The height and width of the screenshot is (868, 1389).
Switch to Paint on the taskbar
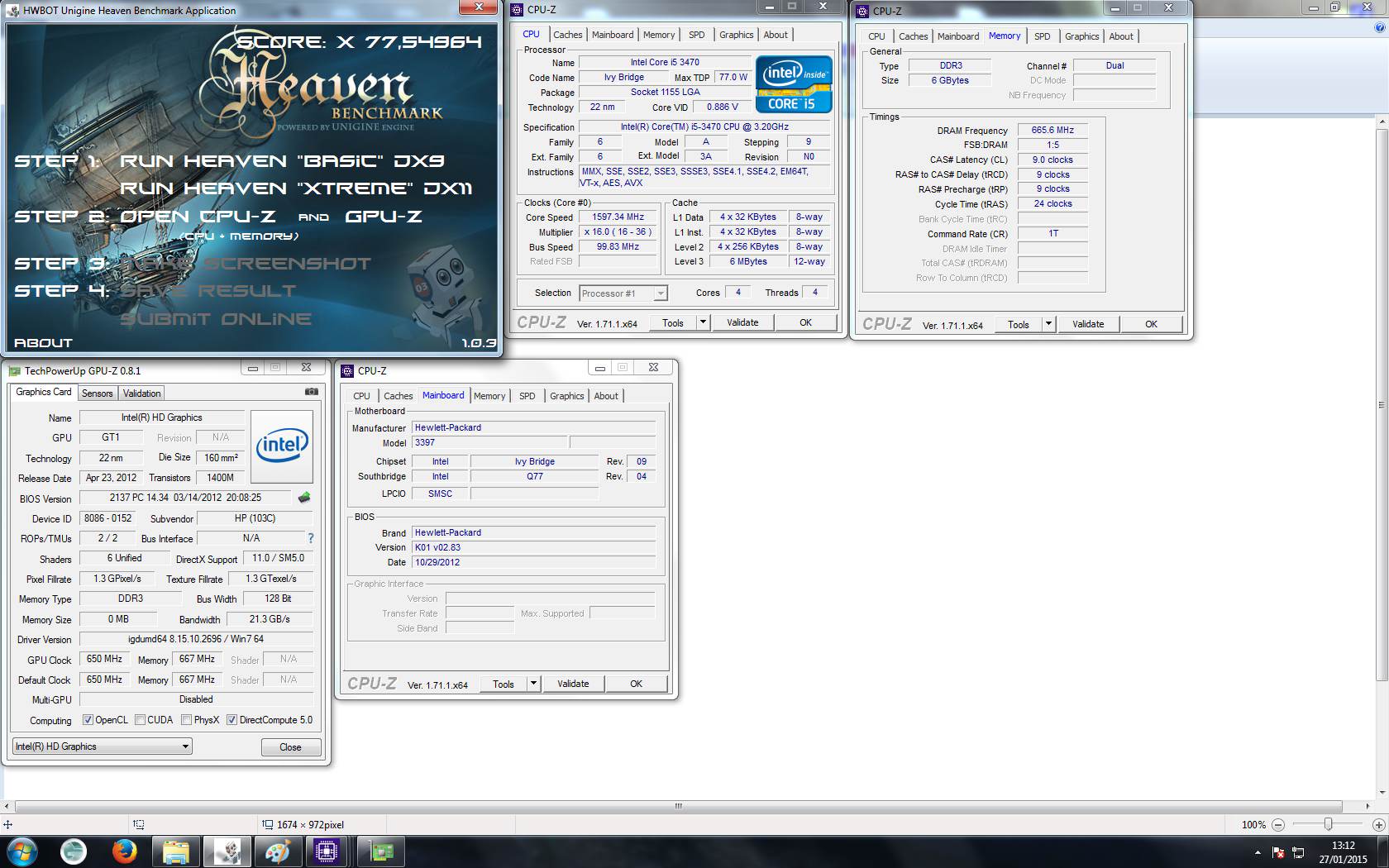277,851
